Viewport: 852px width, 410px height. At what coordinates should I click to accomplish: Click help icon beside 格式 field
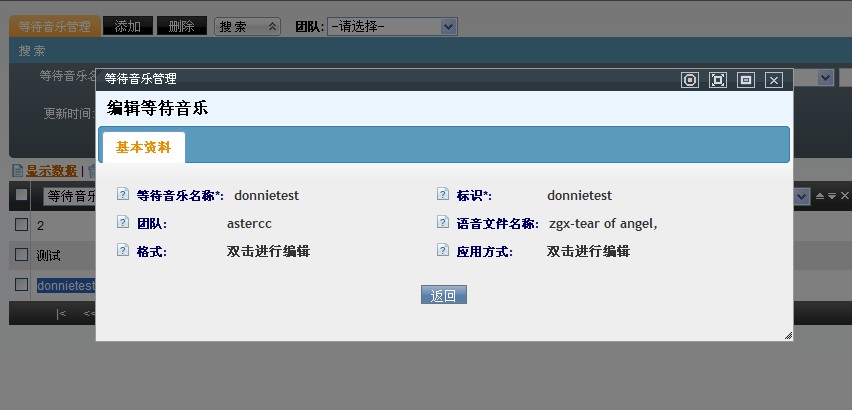(x=123, y=251)
